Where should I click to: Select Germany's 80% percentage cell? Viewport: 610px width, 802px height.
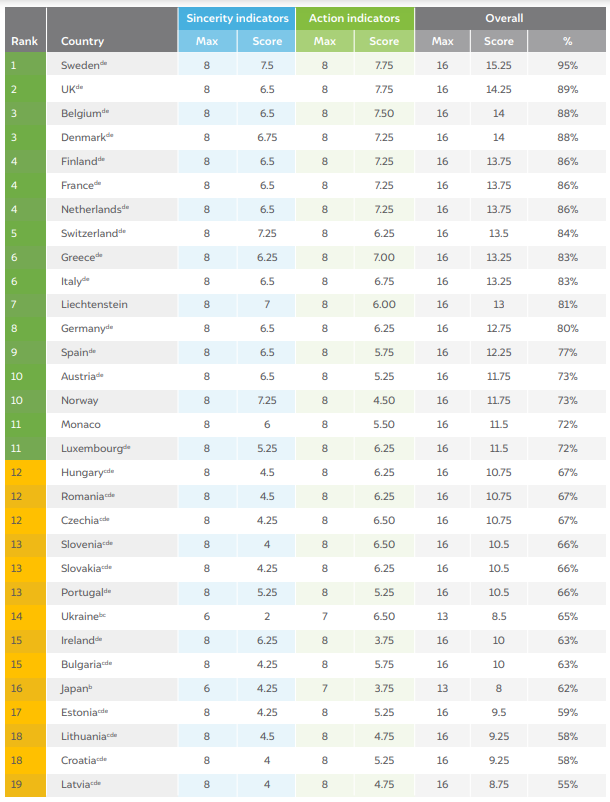(568, 328)
